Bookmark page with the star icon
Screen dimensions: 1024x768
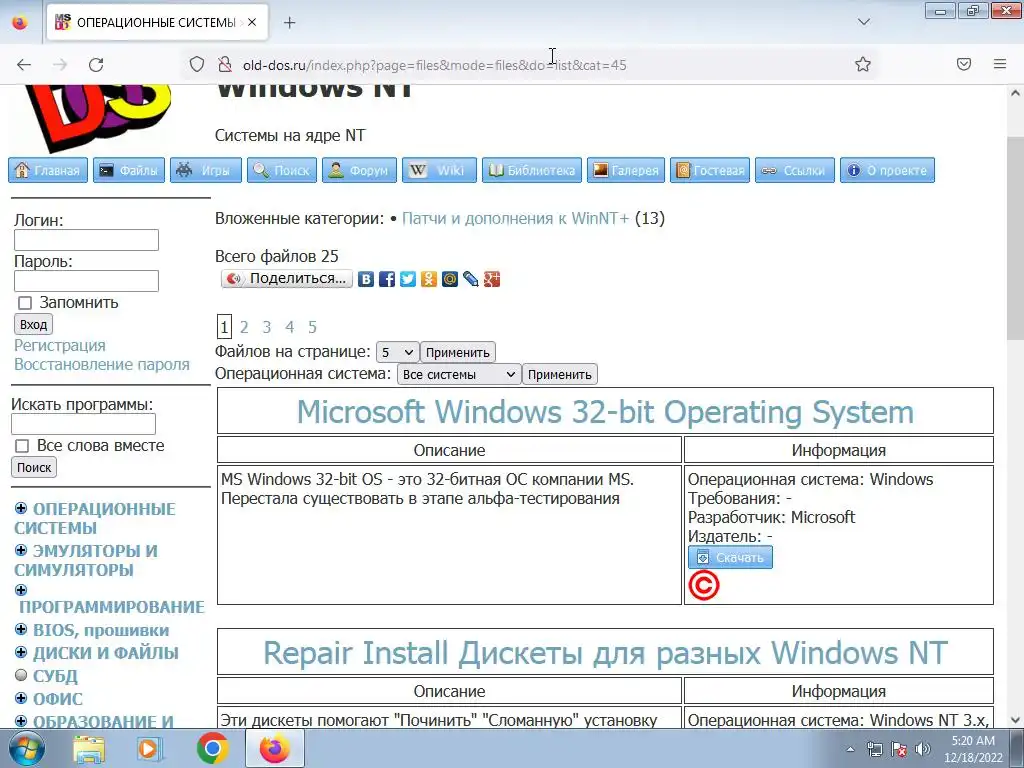coord(863,64)
